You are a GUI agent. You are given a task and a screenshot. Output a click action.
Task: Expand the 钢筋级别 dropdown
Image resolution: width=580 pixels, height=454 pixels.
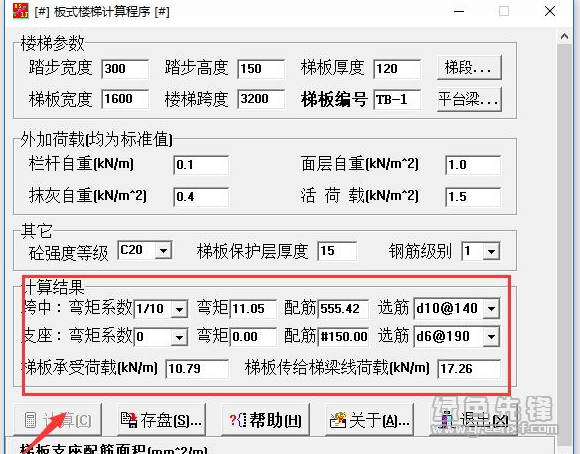pyautogui.click(x=491, y=252)
